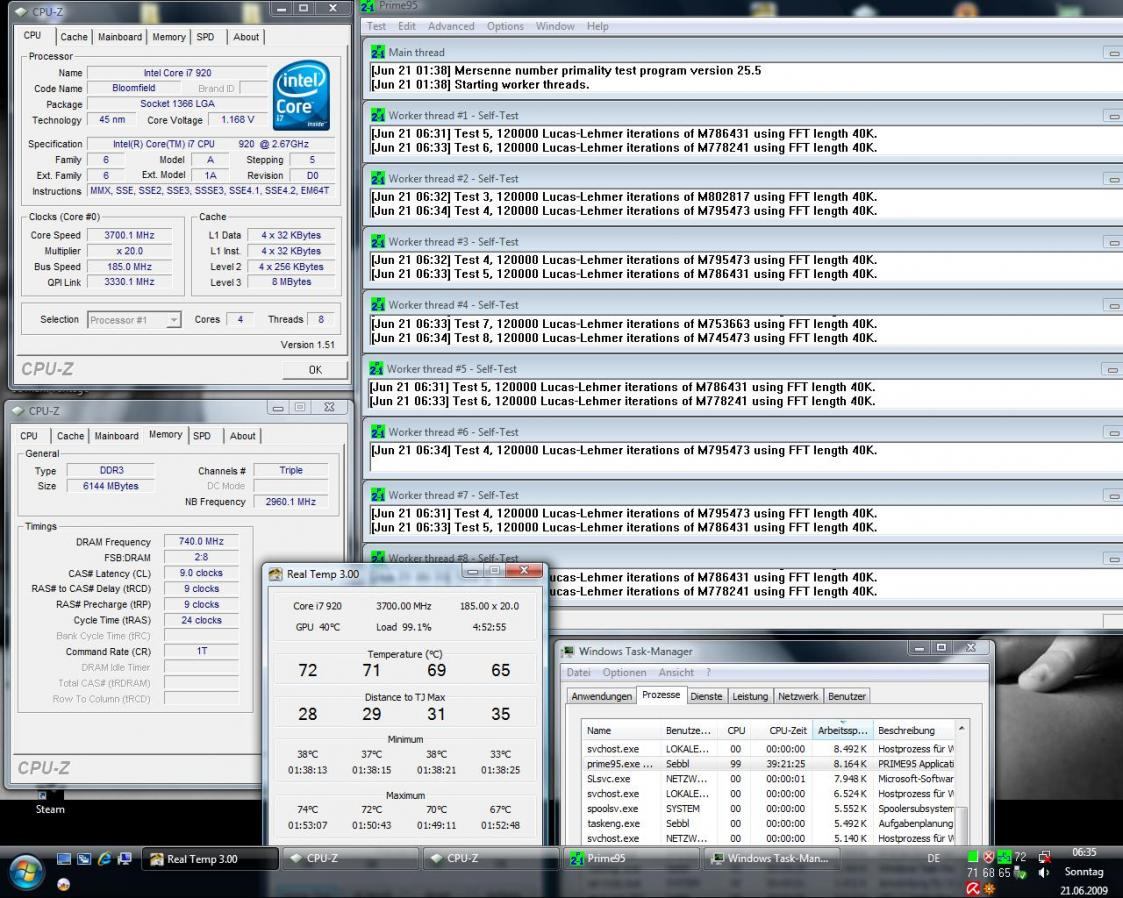Select the prime95.exe process row
1123x898 pixels.
[770, 763]
